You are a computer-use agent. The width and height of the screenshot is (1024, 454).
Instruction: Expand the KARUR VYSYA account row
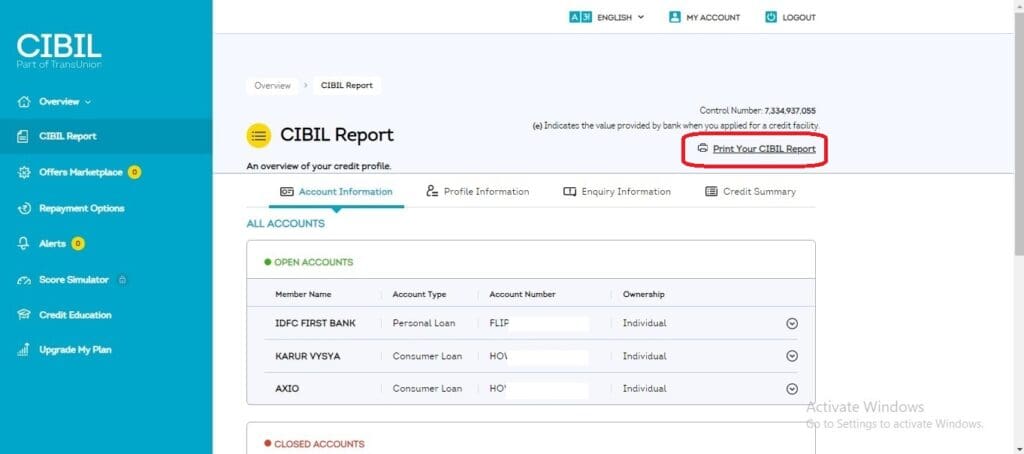792,356
